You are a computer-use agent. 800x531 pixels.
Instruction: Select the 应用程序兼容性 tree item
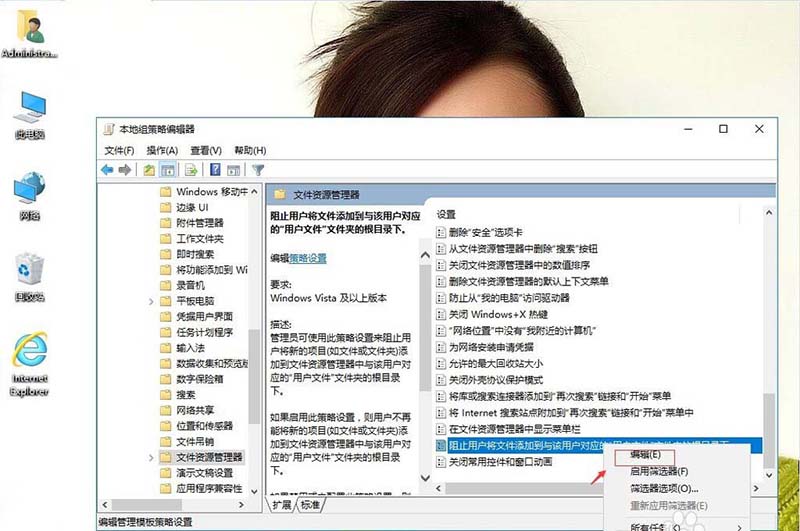pos(209,489)
